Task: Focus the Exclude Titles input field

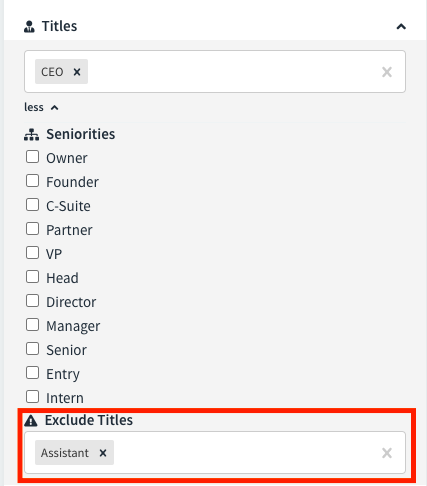Action: 247,453
